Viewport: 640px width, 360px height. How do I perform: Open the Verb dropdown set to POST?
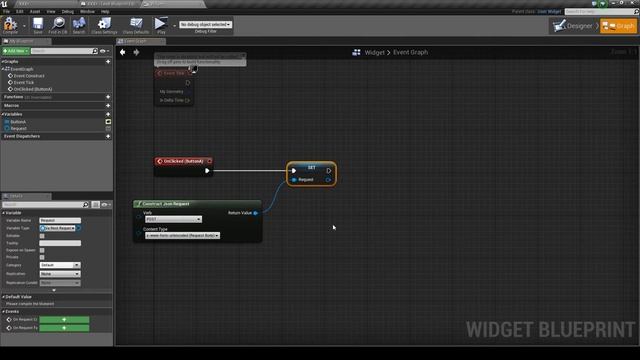[x=173, y=220]
